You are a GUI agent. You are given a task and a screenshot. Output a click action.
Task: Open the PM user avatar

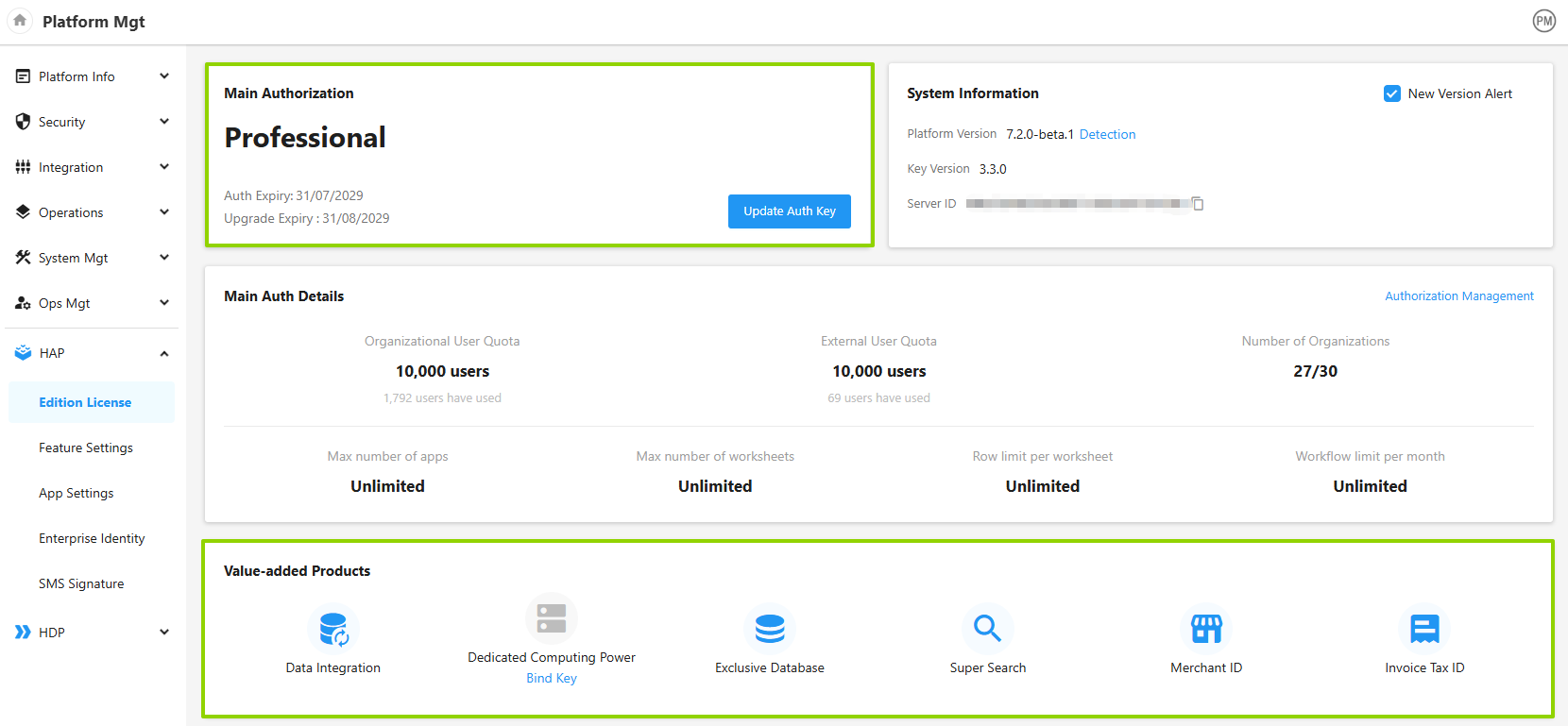(x=1543, y=21)
